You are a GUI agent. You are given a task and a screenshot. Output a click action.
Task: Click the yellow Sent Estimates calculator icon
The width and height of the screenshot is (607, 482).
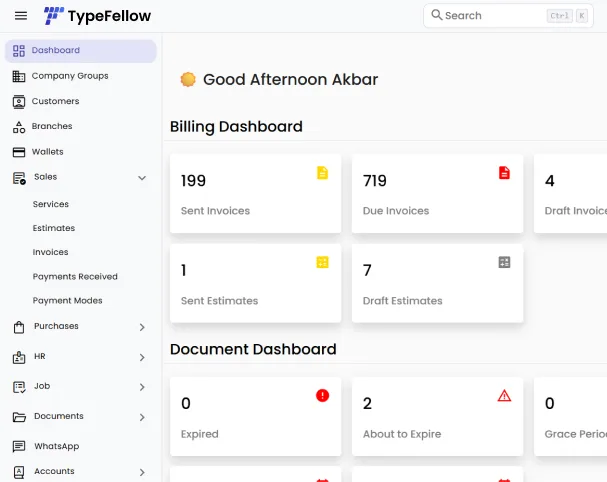(322, 262)
